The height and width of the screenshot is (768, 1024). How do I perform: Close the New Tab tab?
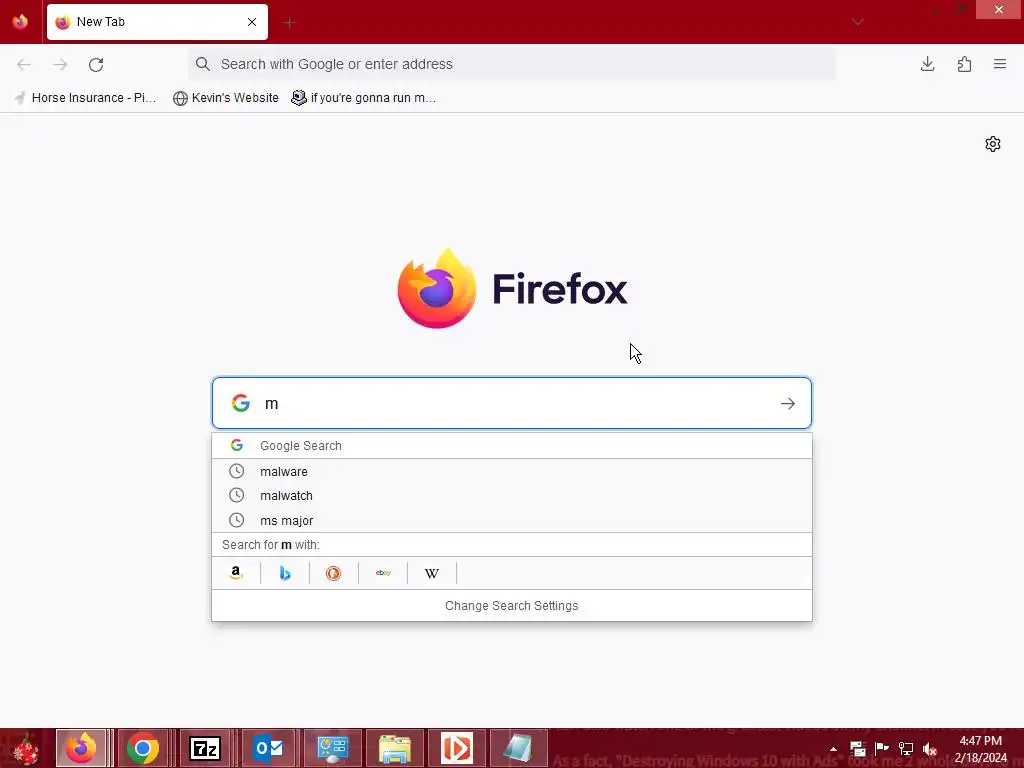click(251, 22)
